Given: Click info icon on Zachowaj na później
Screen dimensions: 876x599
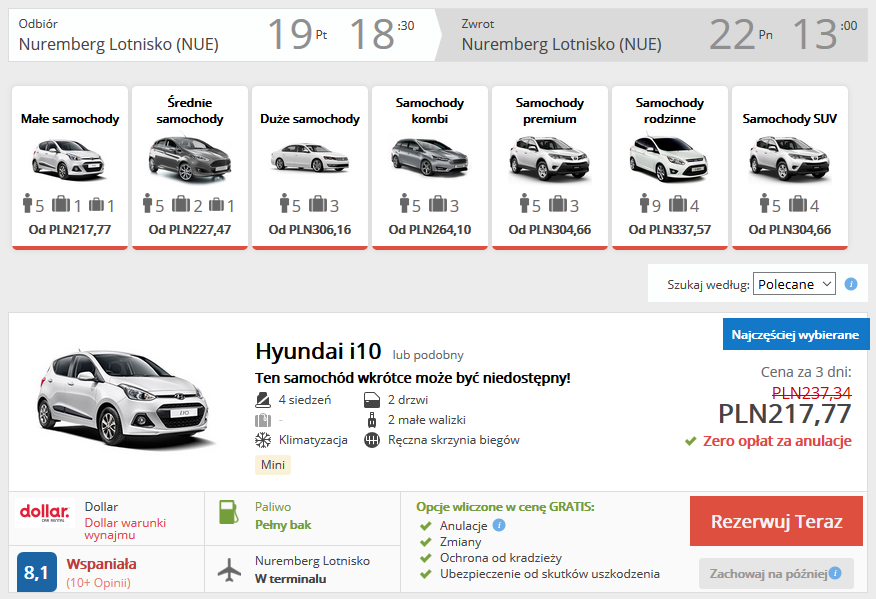Looking at the screenshot, I should tap(835, 573).
